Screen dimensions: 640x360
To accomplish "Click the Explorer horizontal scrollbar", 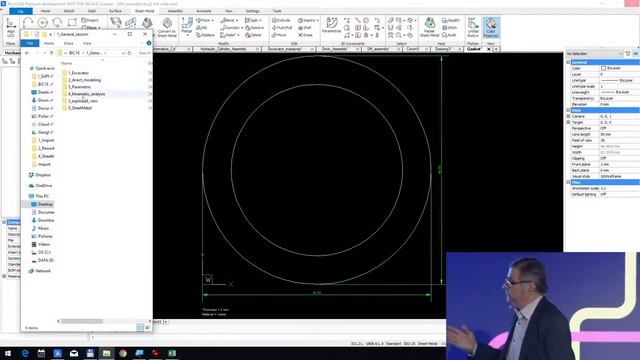I will point(82,321).
